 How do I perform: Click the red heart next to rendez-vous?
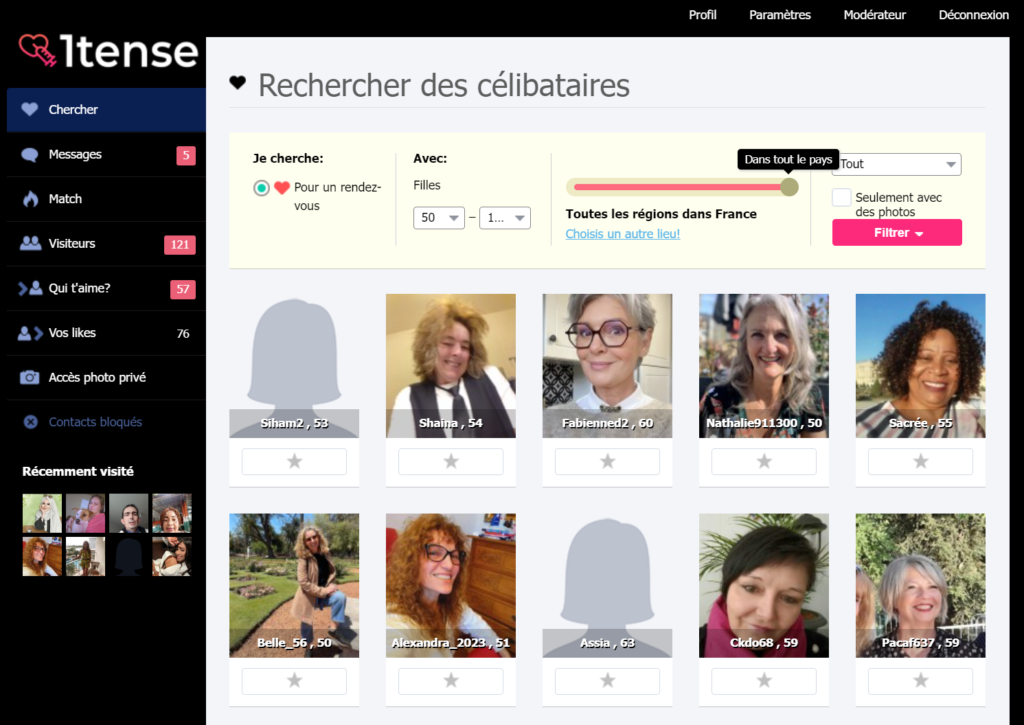point(281,188)
